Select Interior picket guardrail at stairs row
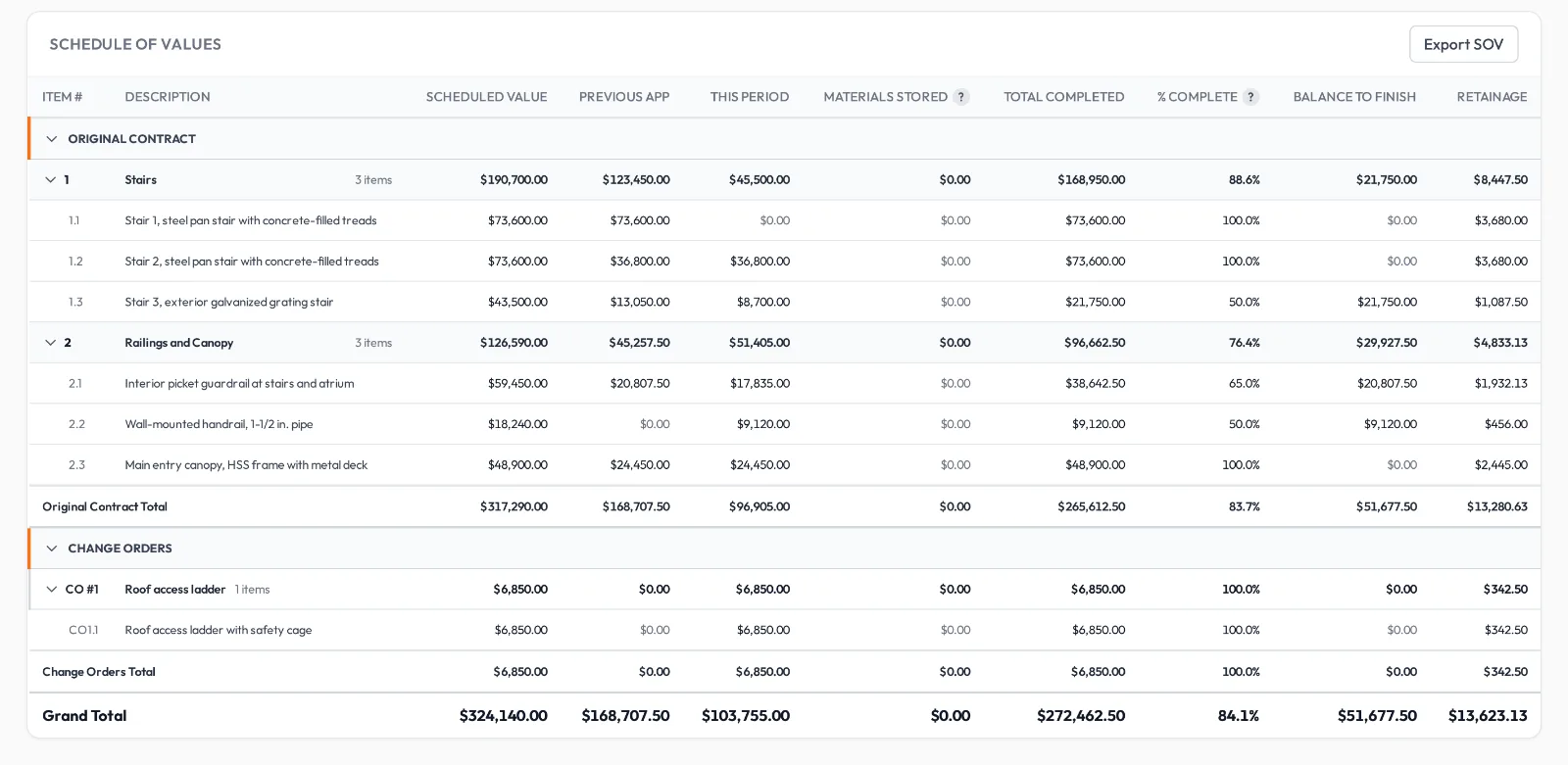1568x765 pixels. coord(784,384)
